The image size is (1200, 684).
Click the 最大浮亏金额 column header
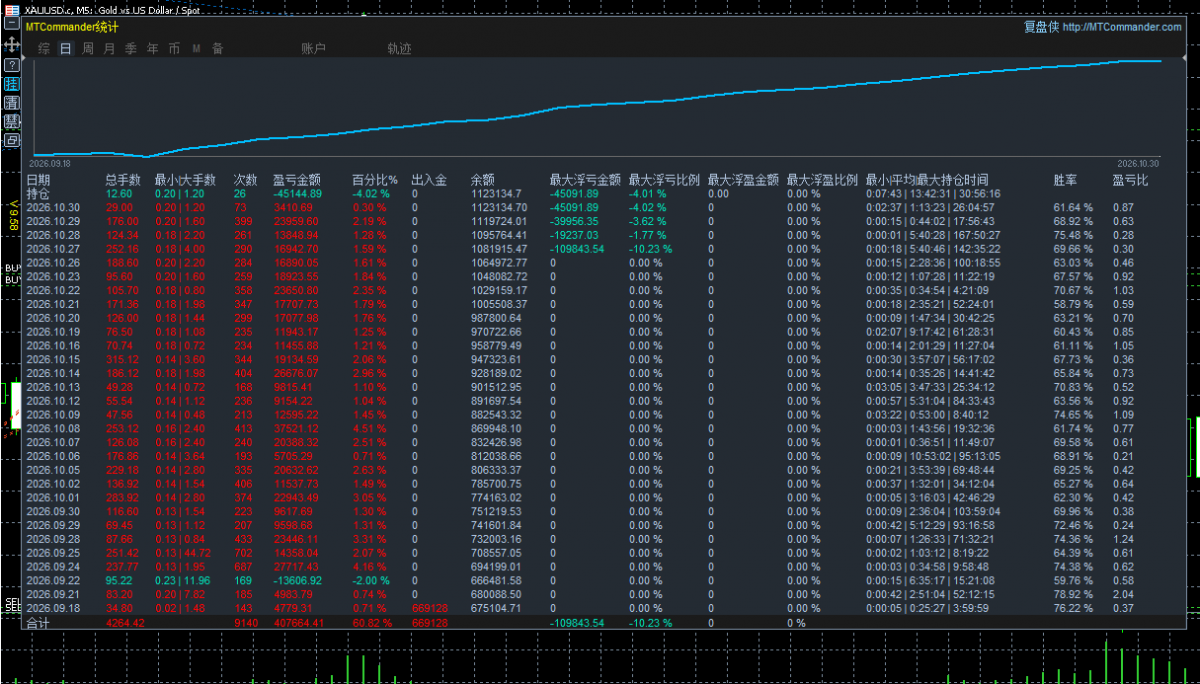(x=585, y=180)
